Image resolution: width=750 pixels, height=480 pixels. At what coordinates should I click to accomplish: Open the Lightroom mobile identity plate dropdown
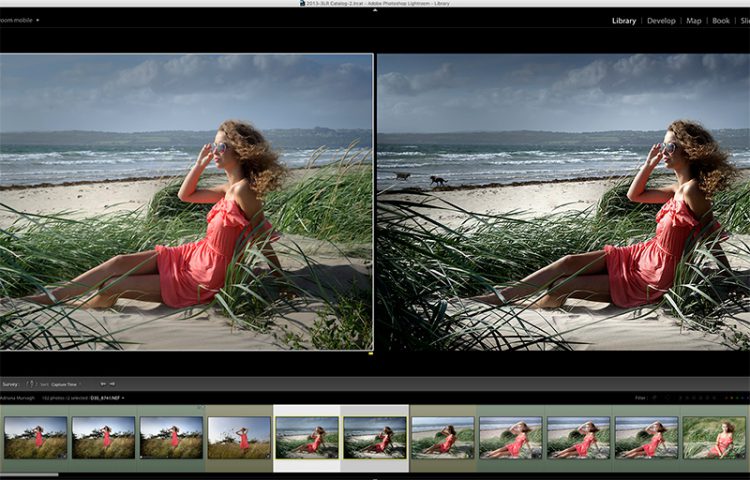click(37, 20)
